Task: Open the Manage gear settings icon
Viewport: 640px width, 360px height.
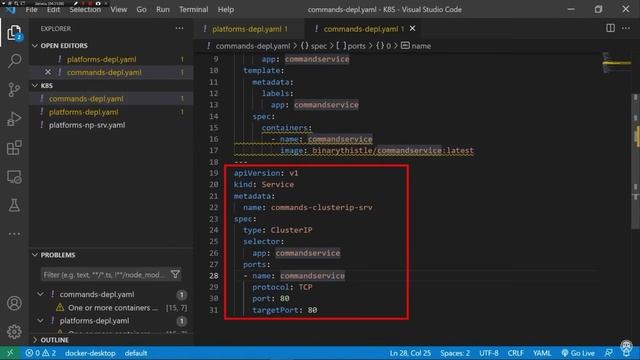Action: tap(14, 331)
